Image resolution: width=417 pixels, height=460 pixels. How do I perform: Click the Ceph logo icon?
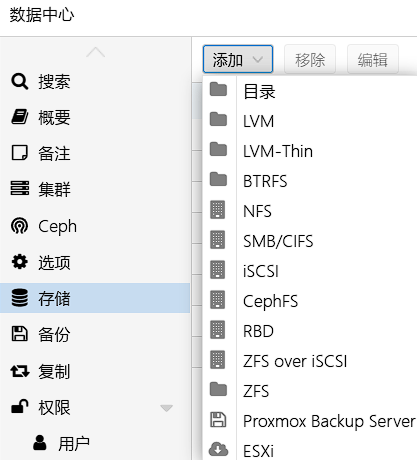coord(20,226)
